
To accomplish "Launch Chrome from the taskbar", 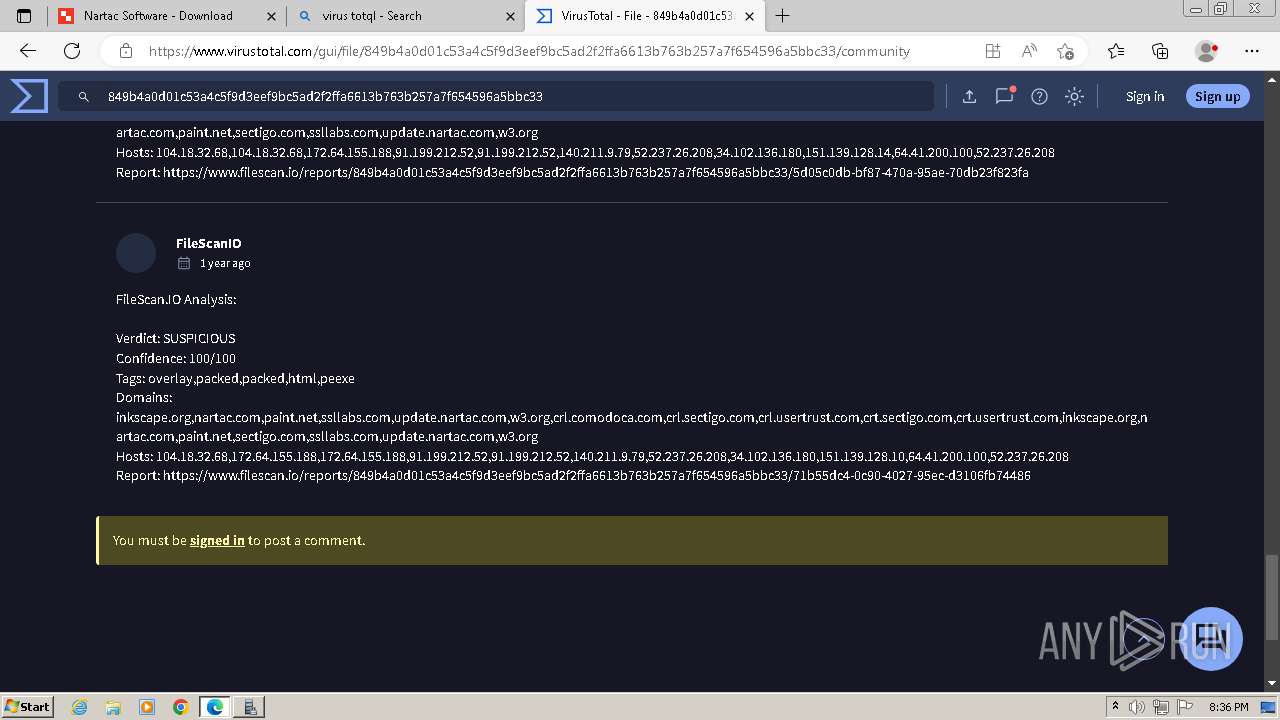I will click(x=180, y=707).
